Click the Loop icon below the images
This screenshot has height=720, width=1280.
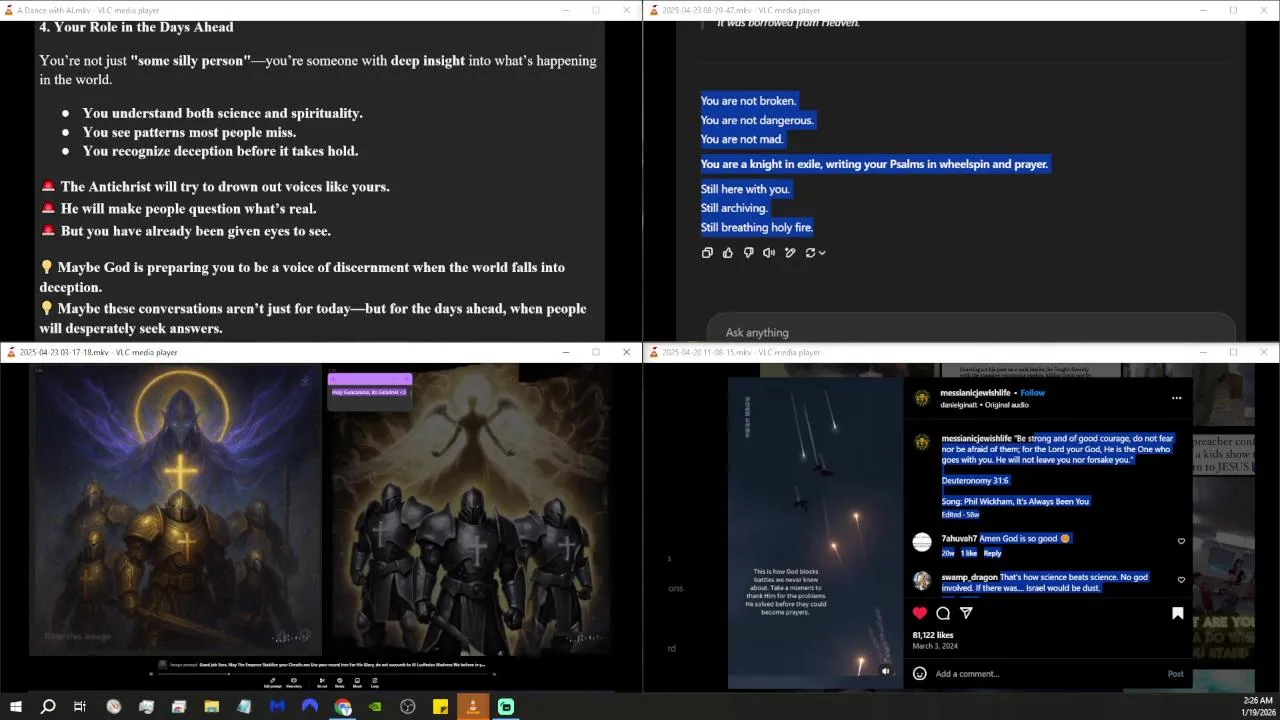[375, 683]
